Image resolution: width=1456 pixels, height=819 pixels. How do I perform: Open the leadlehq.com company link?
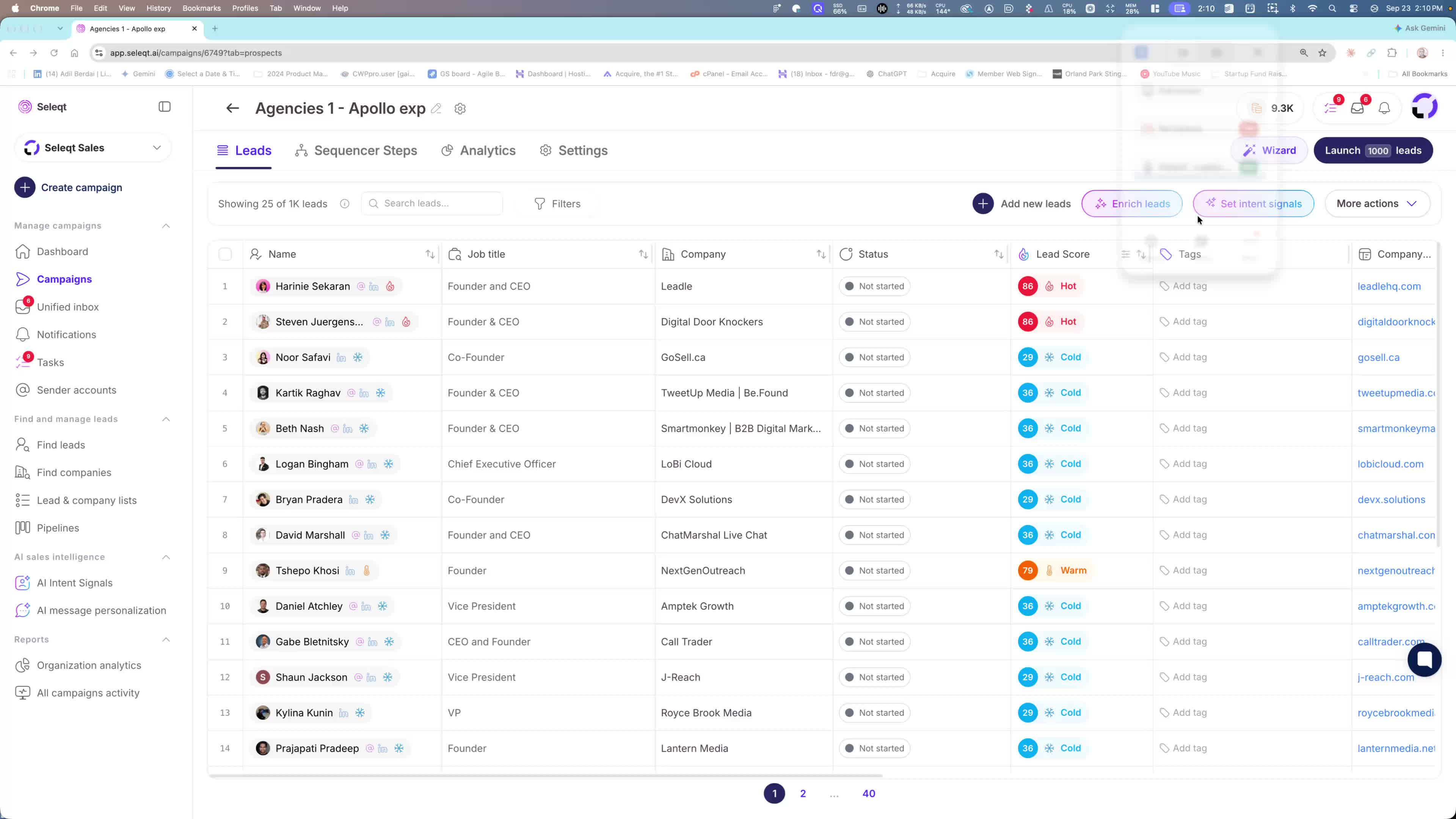tap(1389, 287)
